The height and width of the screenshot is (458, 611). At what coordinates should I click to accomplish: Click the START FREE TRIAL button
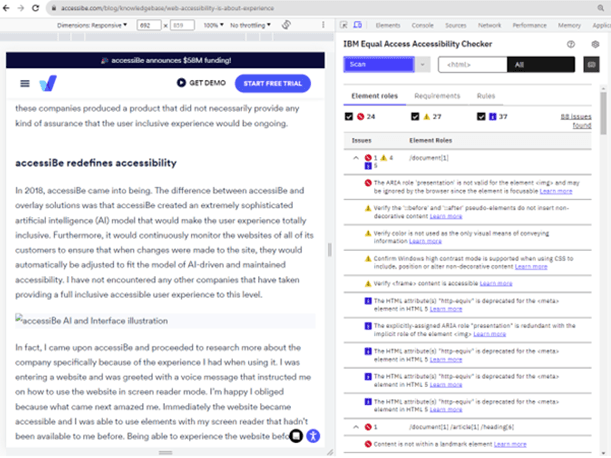(x=273, y=84)
